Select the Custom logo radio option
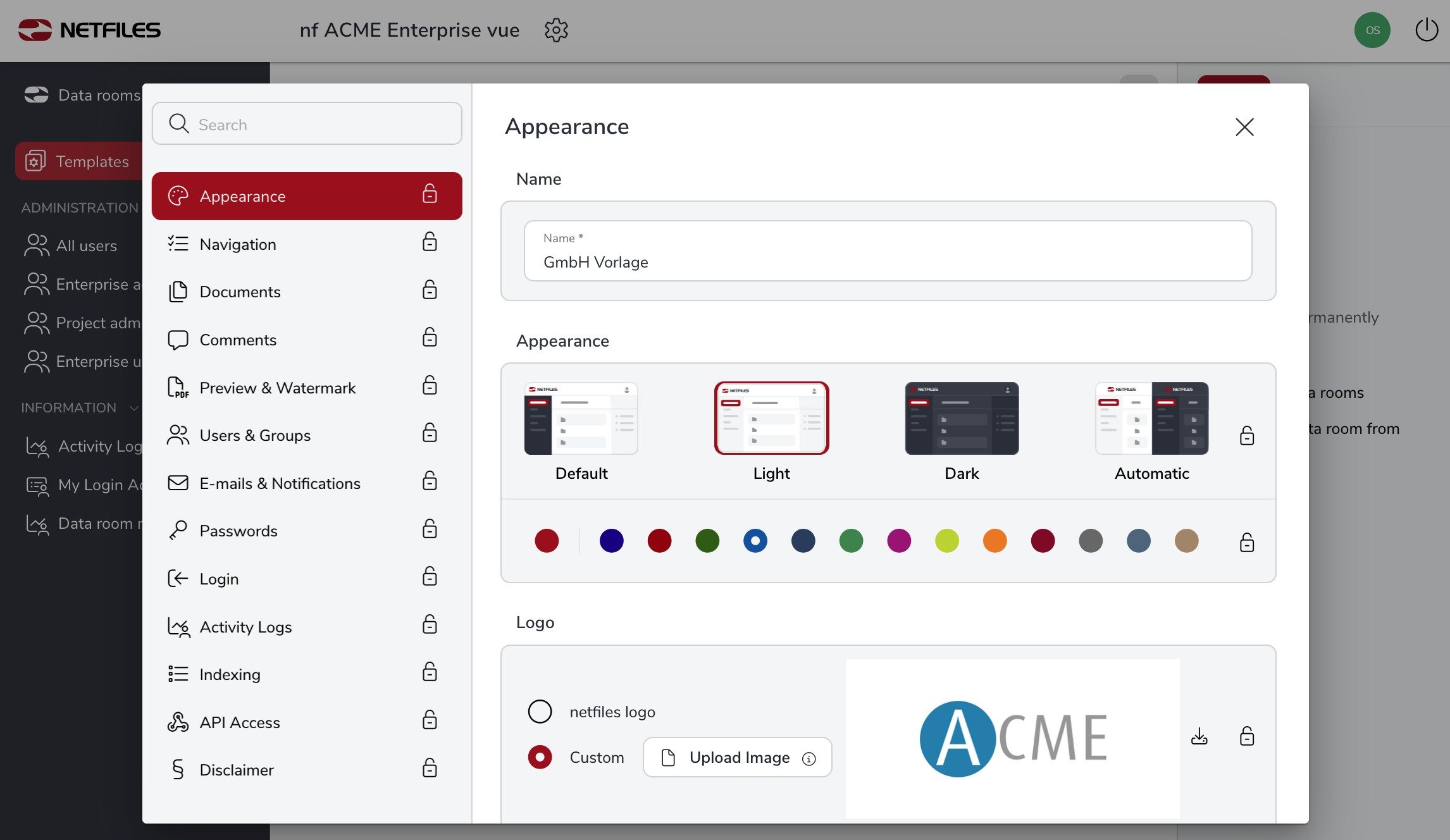Screen dimensions: 1450x840 click(x=540, y=757)
